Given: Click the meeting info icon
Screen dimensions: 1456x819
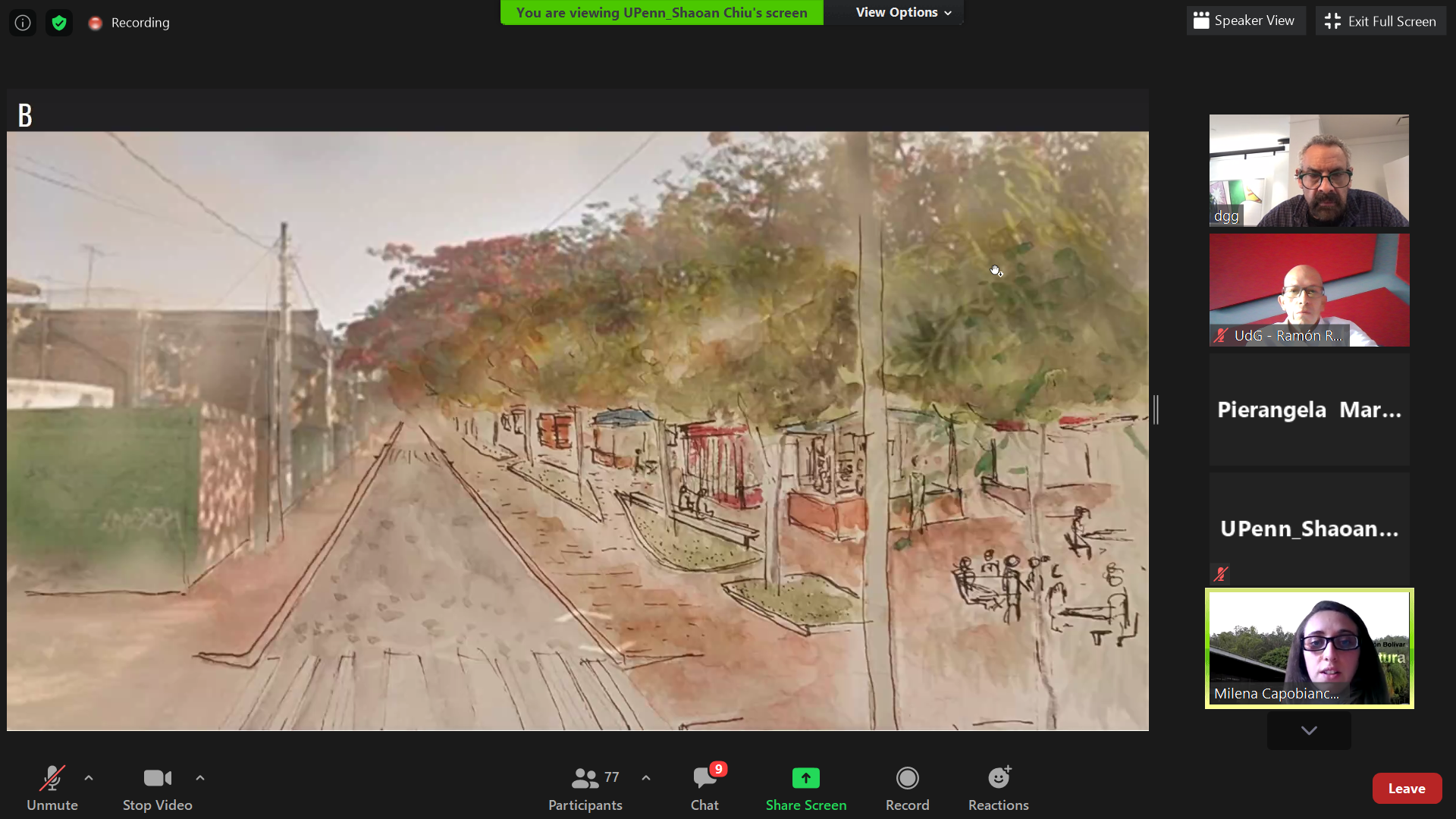Looking at the screenshot, I should [x=23, y=23].
